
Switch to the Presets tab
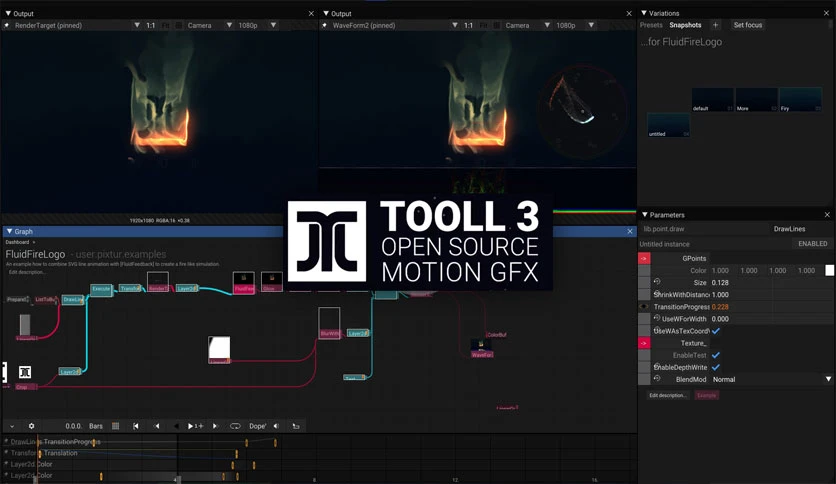point(651,25)
